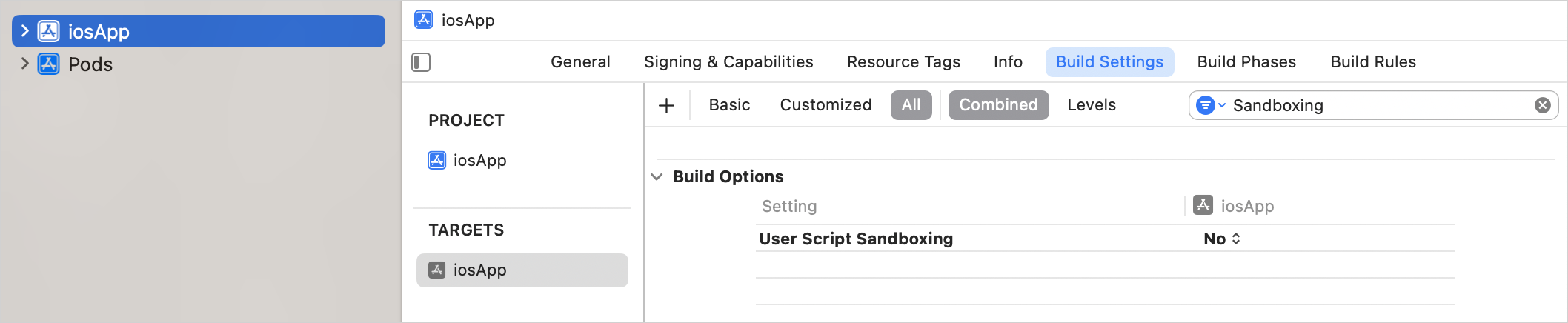Collapse the Build Options section
Viewport: 1568px width, 323px height.
[657, 176]
